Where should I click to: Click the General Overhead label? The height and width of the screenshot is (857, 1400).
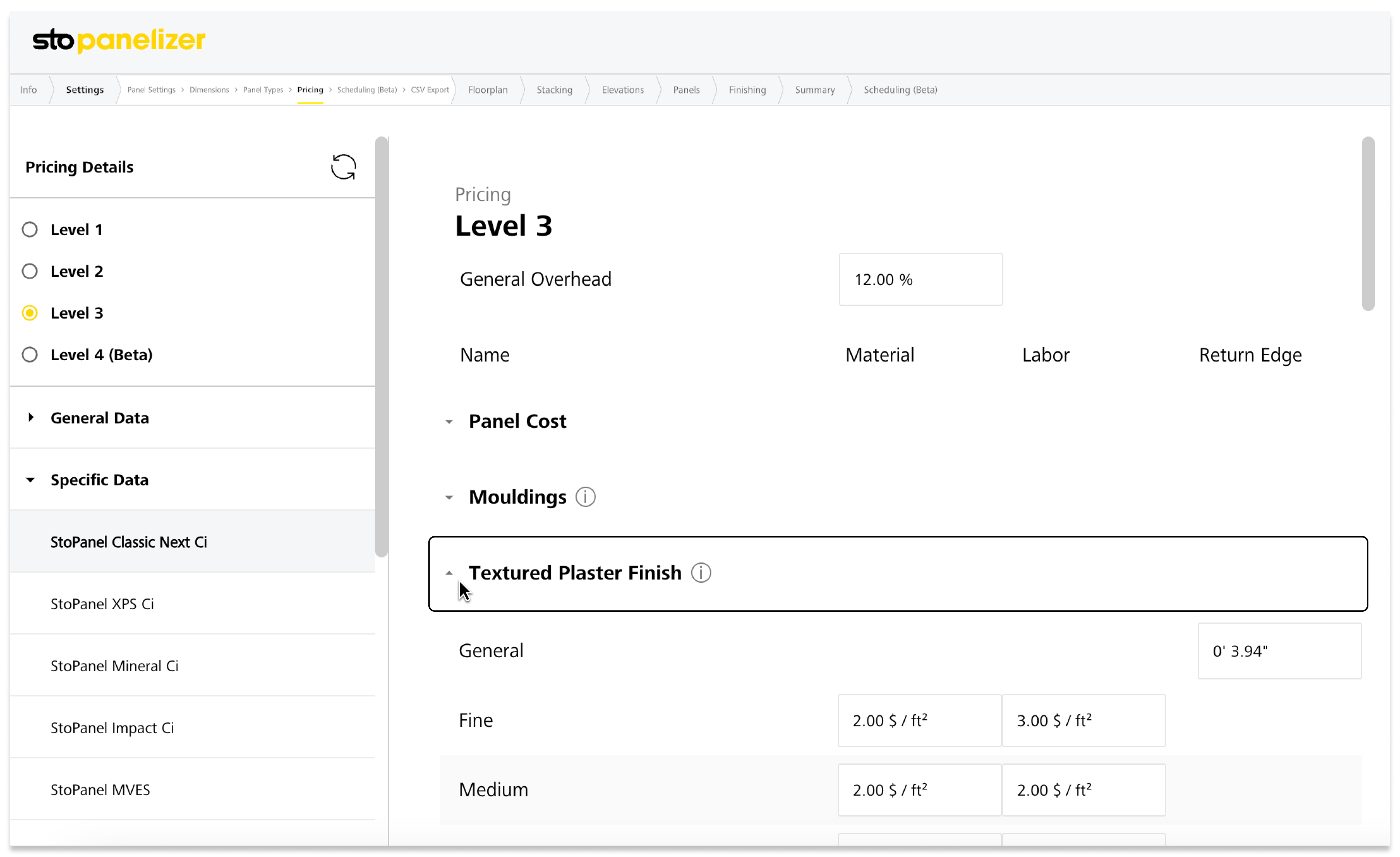click(x=535, y=279)
